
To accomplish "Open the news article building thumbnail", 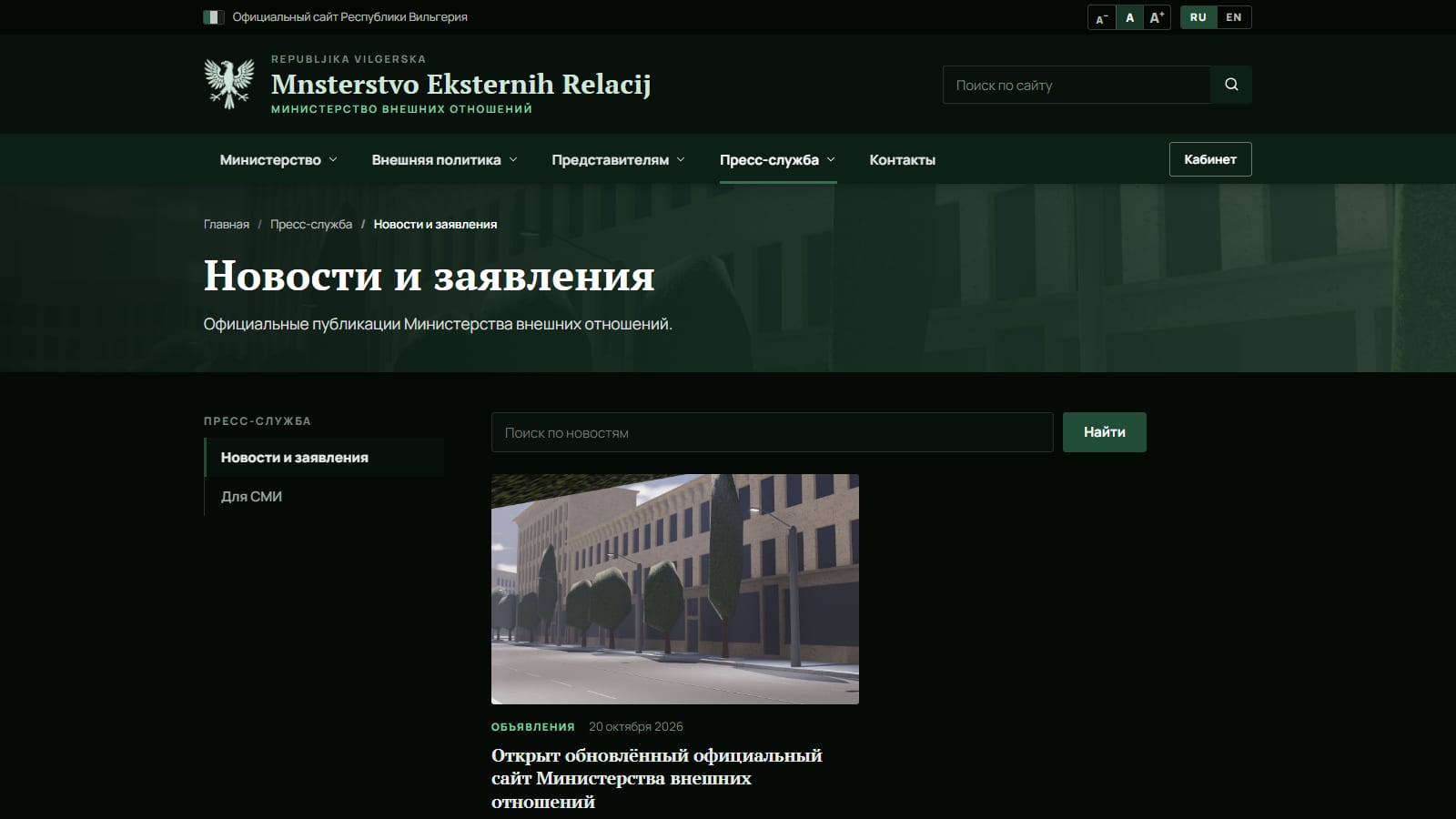I will click(x=674, y=589).
